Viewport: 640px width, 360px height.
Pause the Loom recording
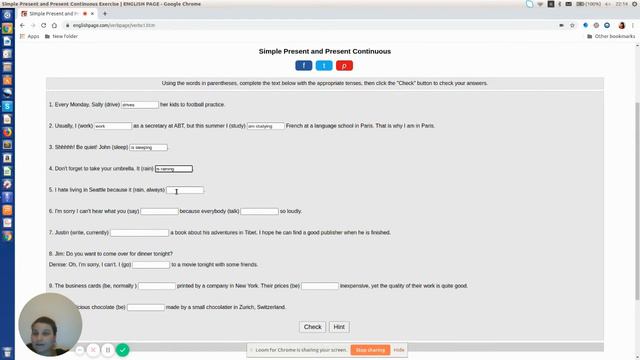coord(108,350)
